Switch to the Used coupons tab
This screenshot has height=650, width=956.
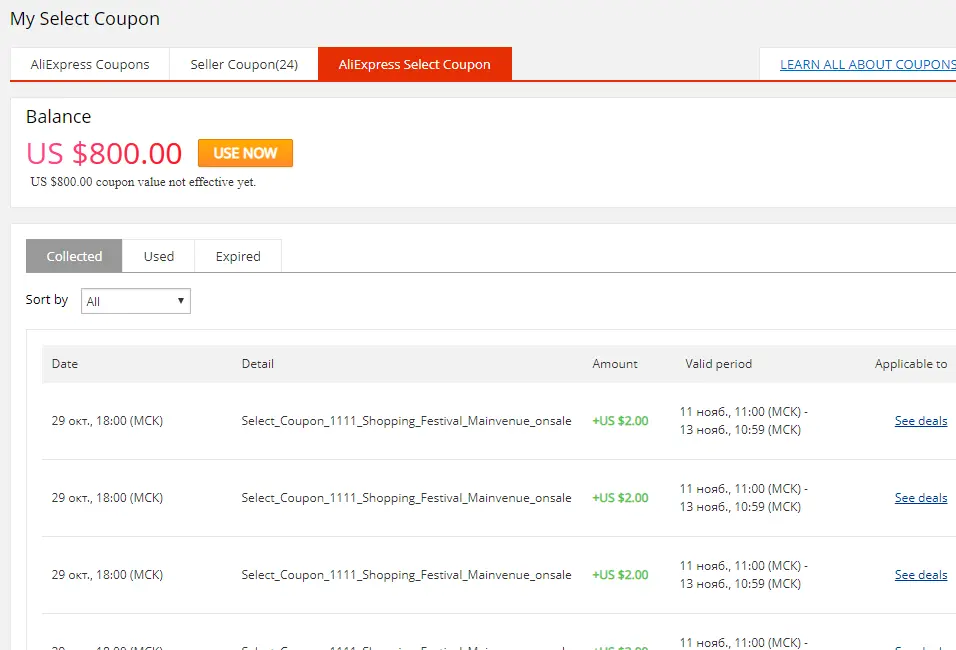(159, 256)
